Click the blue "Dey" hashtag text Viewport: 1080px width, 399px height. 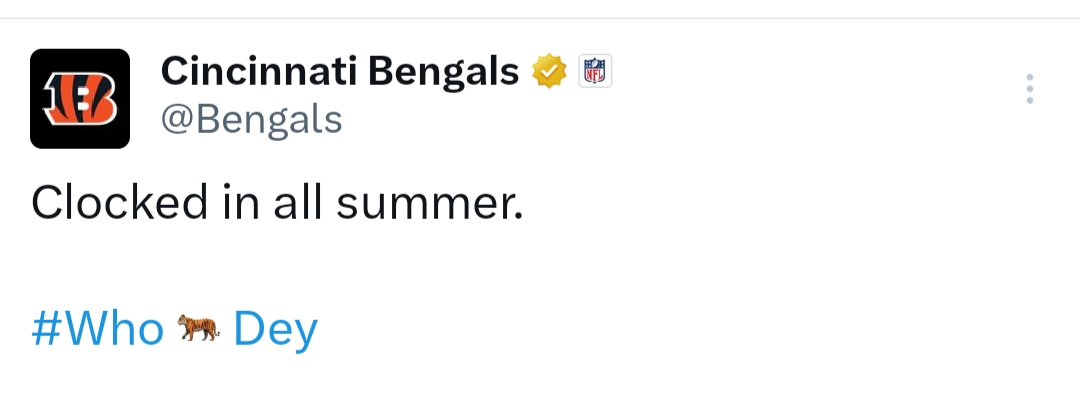click(x=276, y=330)
